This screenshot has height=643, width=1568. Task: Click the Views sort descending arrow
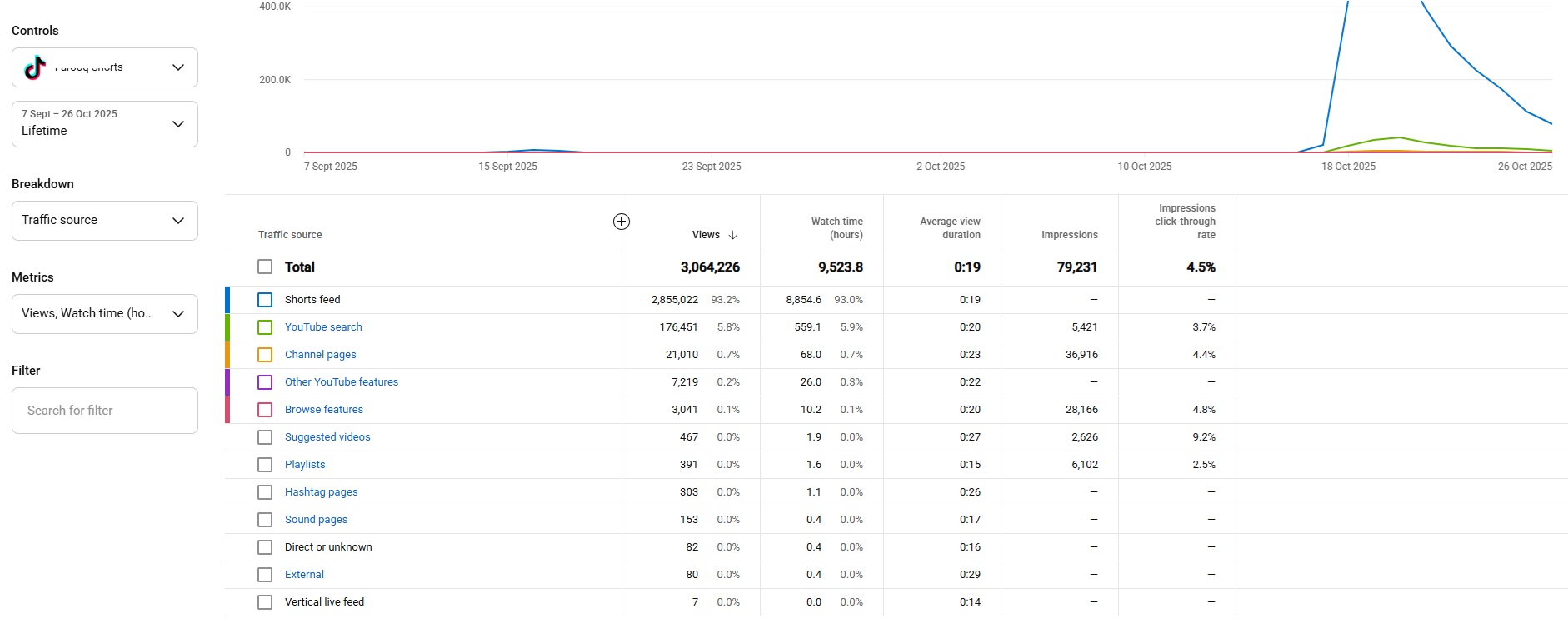[733, 235]
